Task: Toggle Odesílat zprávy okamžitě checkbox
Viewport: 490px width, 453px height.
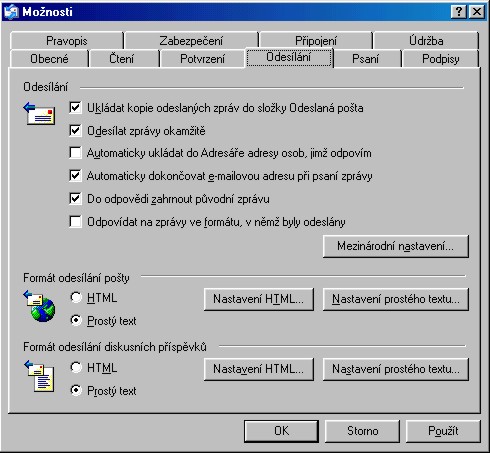Action: pos(75,130)
